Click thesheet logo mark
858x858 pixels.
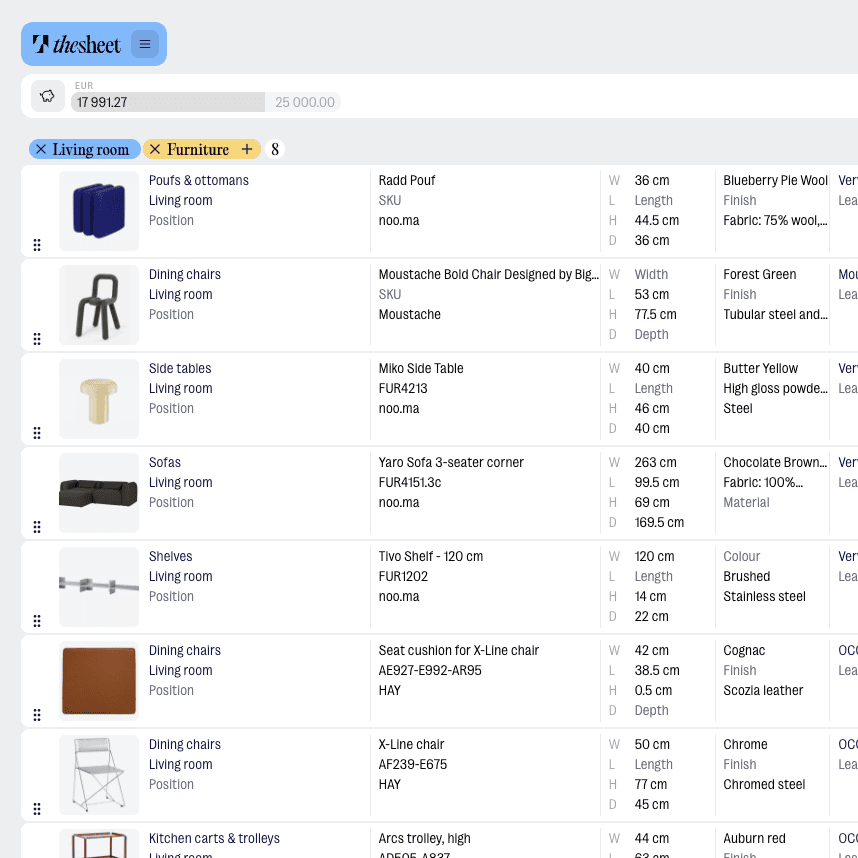(x=40, y=44)
